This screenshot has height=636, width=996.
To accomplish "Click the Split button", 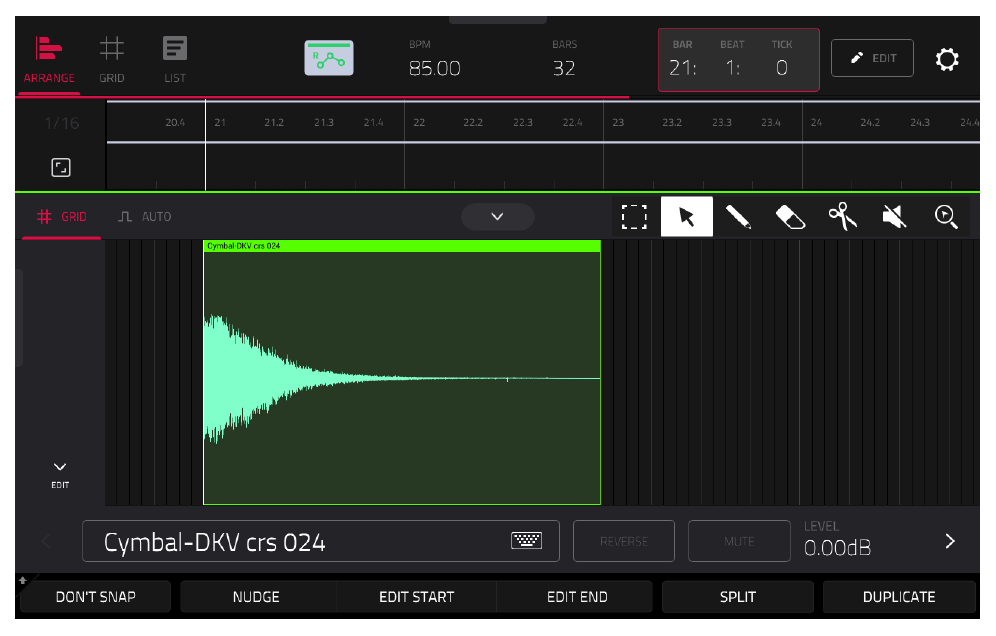I will (x=738, y=597).
